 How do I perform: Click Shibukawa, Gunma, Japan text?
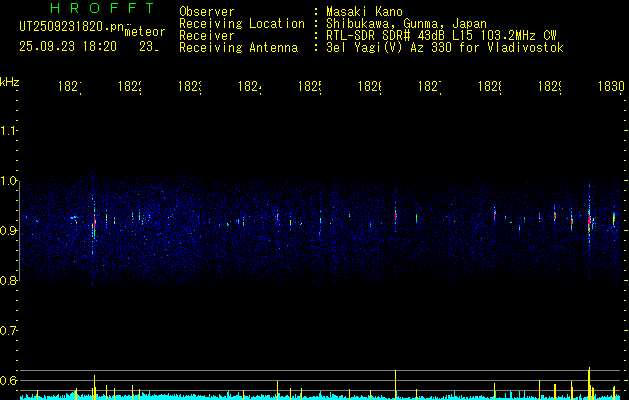pyautogui.click(x=406, y=24)
